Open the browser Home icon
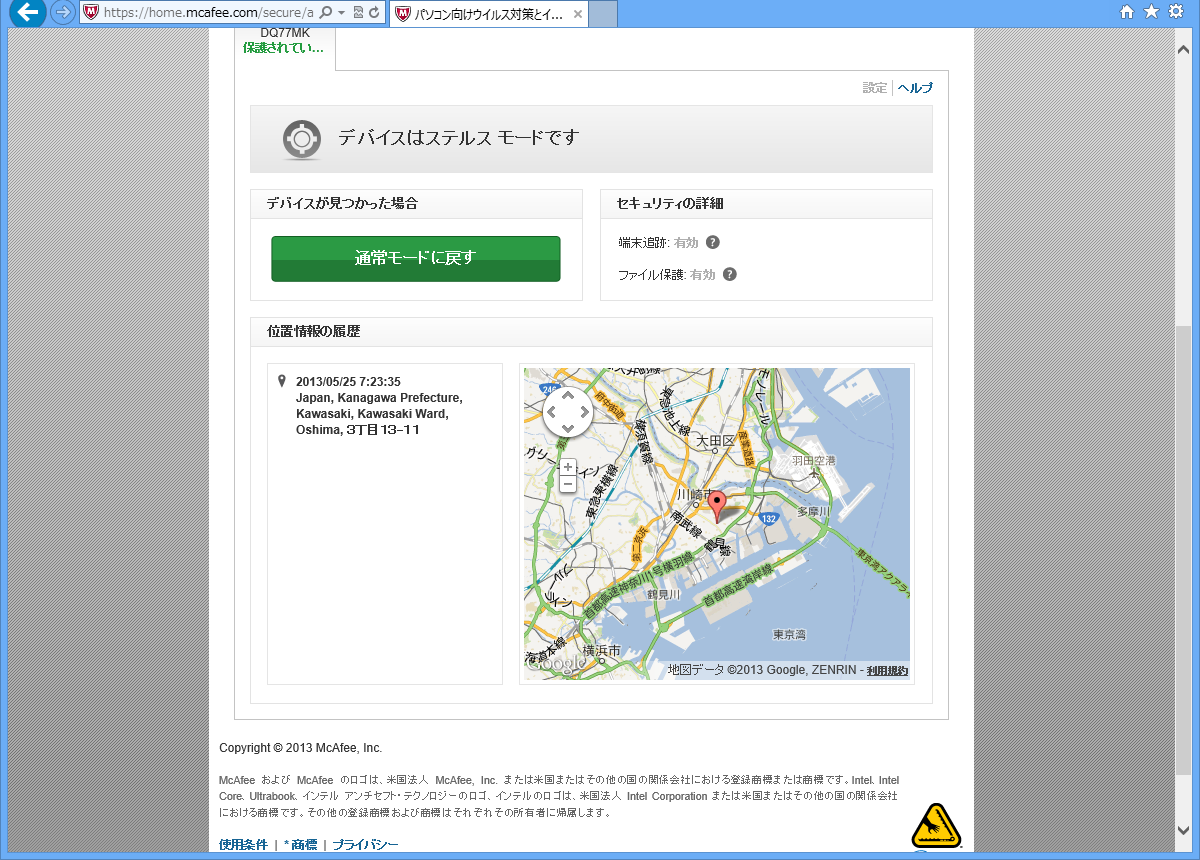This screenshot has height=860, width=1200. 1127,12
